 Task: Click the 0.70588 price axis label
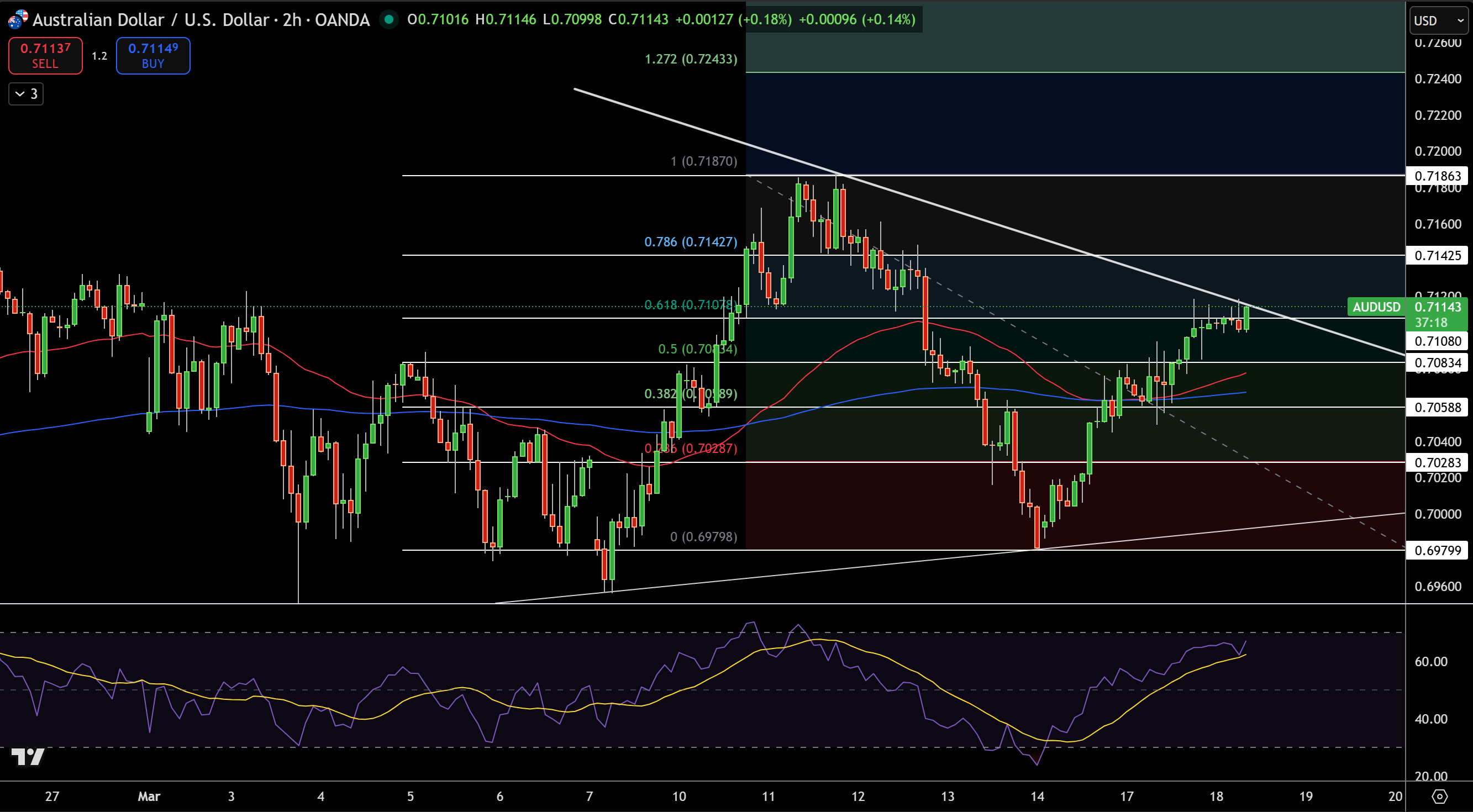tap(1438, 407)
